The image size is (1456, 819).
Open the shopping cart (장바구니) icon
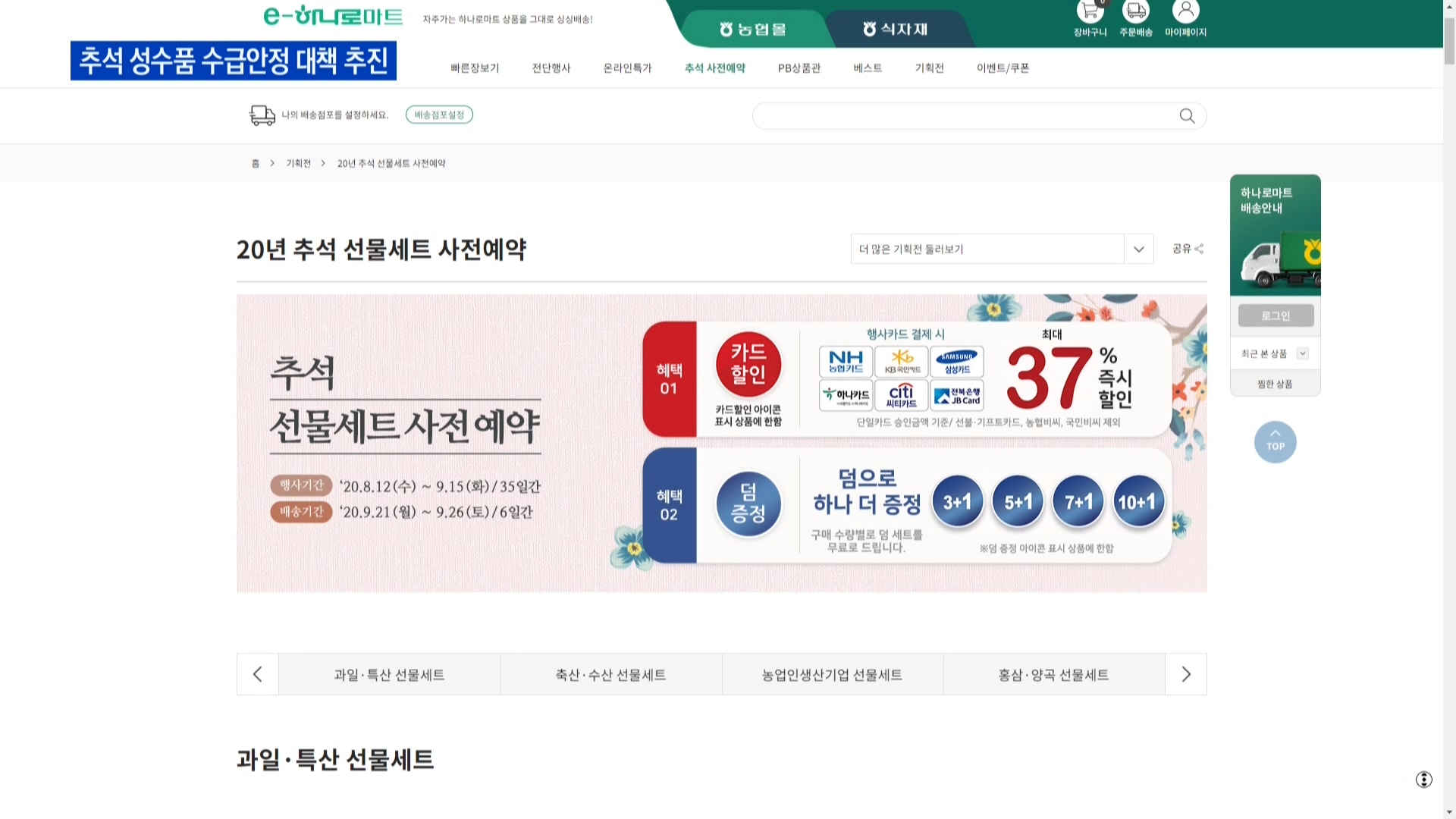[1090, 12]
